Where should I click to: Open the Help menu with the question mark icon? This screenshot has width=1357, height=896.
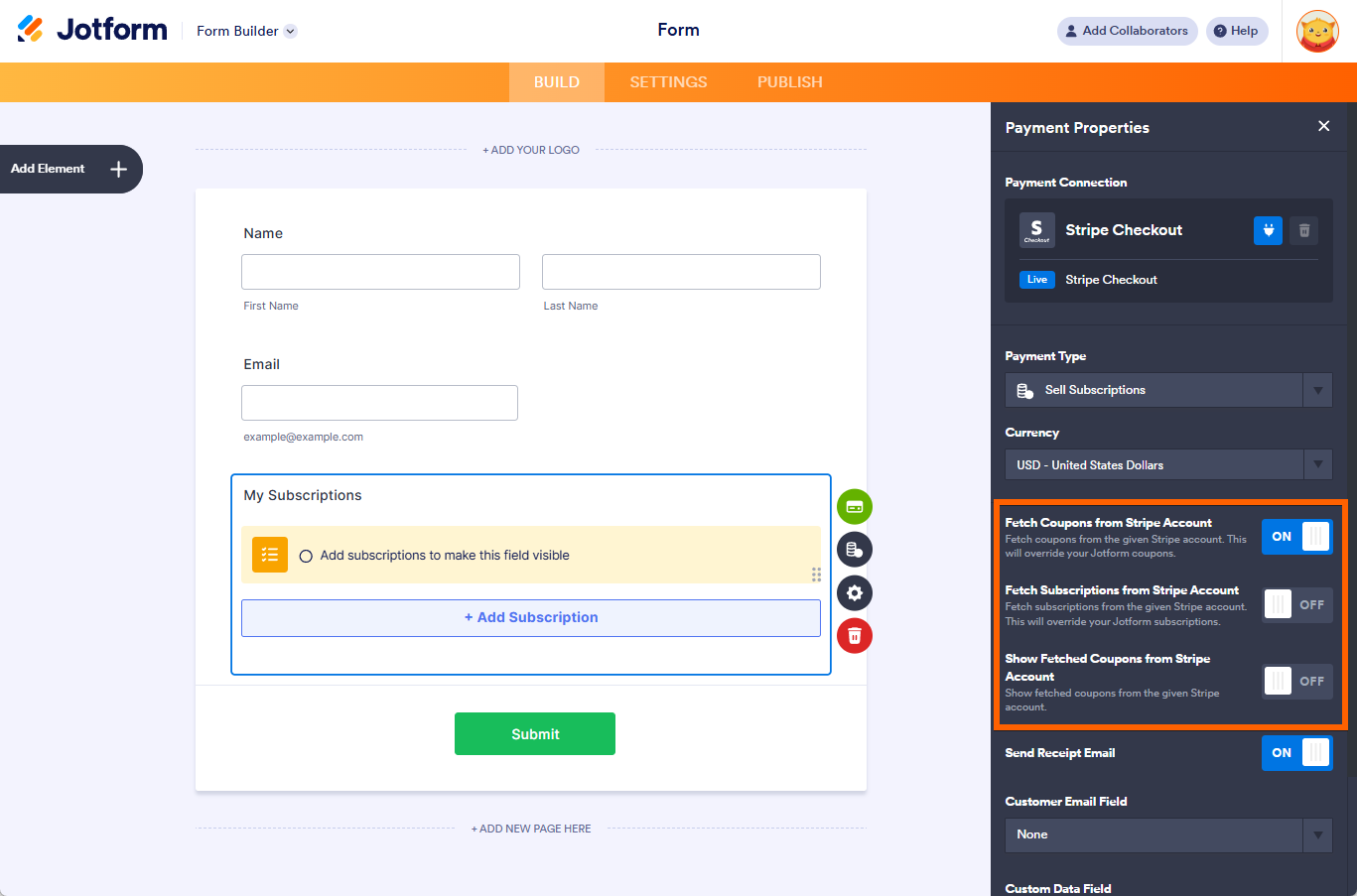pyautogui.click(x=1236, y=31)
